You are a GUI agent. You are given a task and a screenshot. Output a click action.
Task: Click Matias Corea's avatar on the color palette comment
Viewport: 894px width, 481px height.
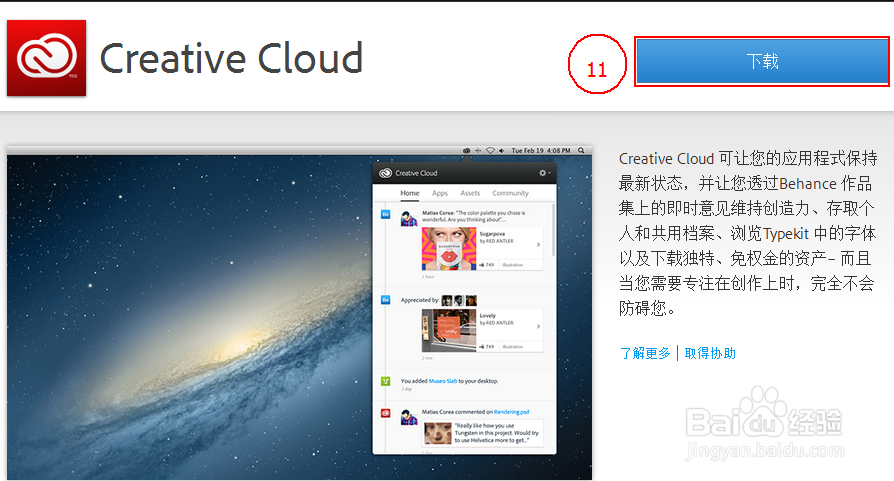coord(408,218)
